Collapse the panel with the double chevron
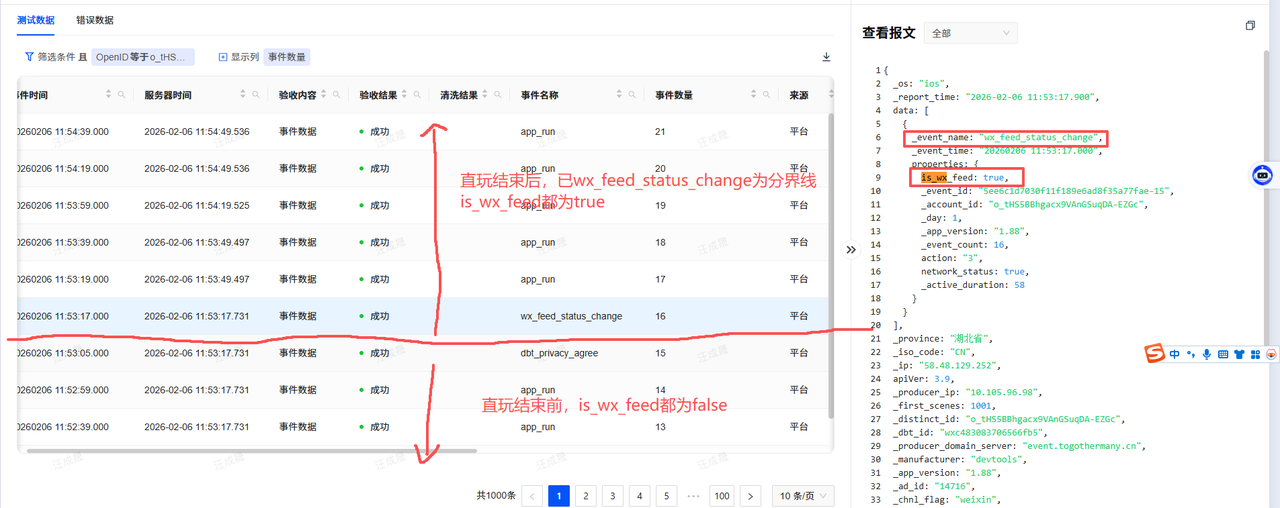1280x508 pixels. [851, 250]
